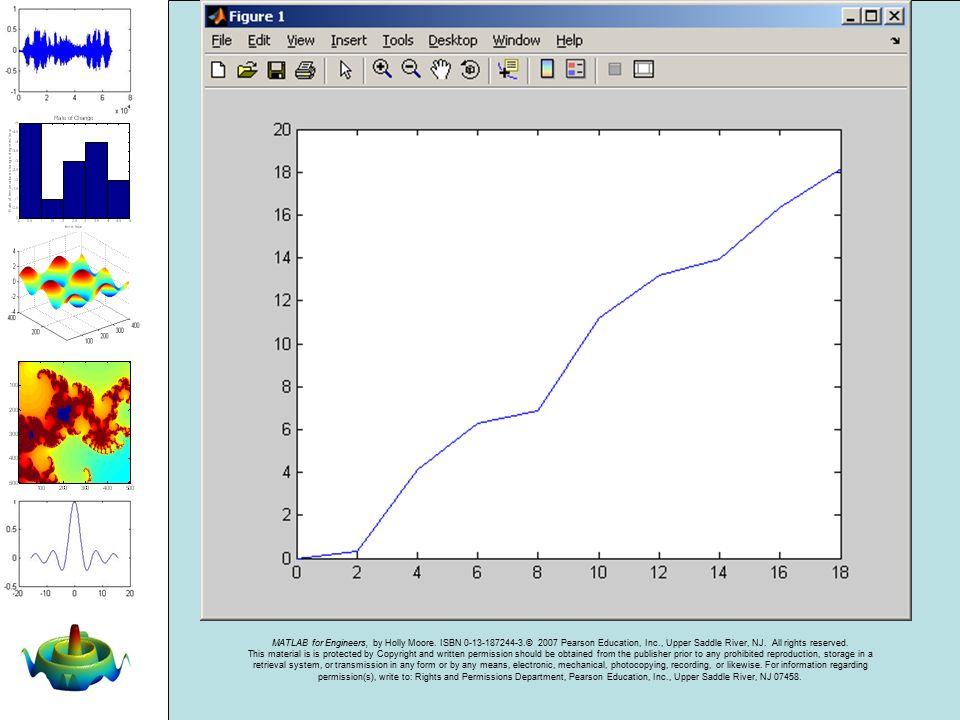The image size is (960, 720).
Task: Select the 3D sombrero surface thumbnail
Action: 75,658
